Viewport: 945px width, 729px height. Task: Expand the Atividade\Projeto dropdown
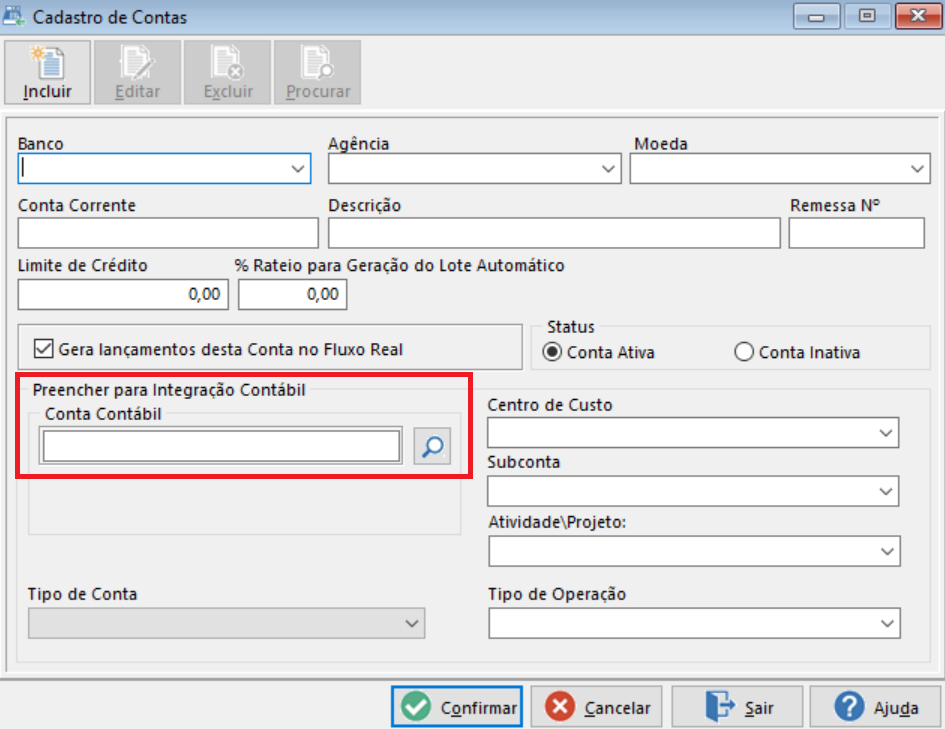[887, 551]
